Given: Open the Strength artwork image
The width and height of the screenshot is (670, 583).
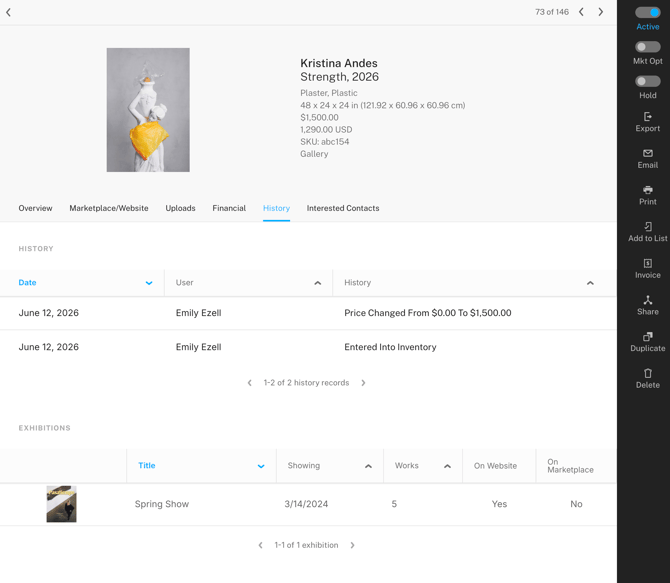Looking at the screenshot, I should 148,110.
